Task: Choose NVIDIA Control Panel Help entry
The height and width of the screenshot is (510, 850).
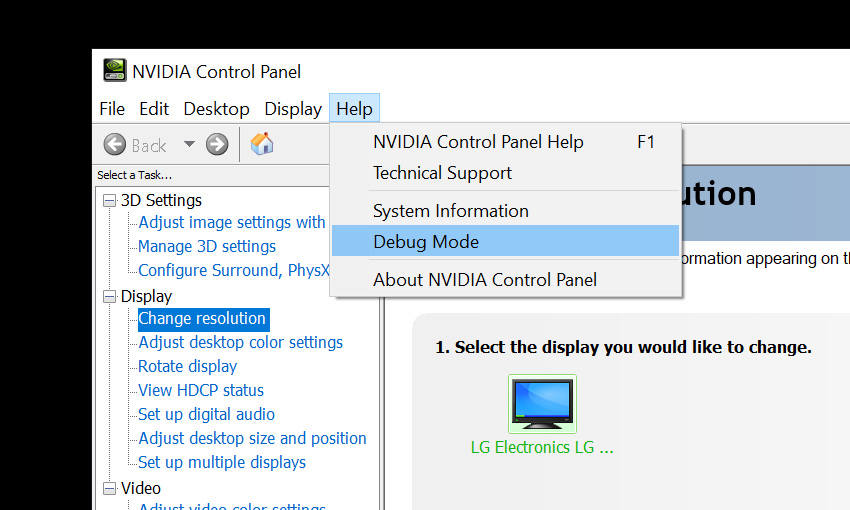Action: click(505, 142)
